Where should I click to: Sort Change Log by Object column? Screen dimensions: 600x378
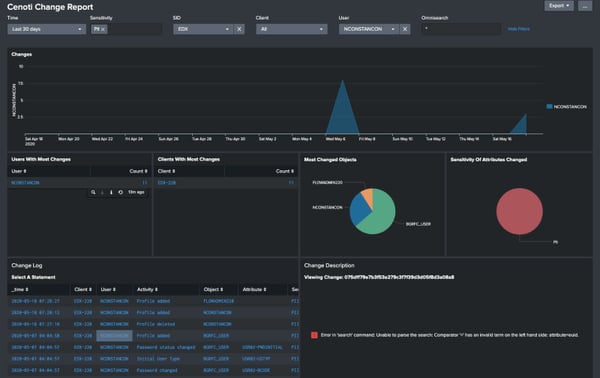point(213,290)
